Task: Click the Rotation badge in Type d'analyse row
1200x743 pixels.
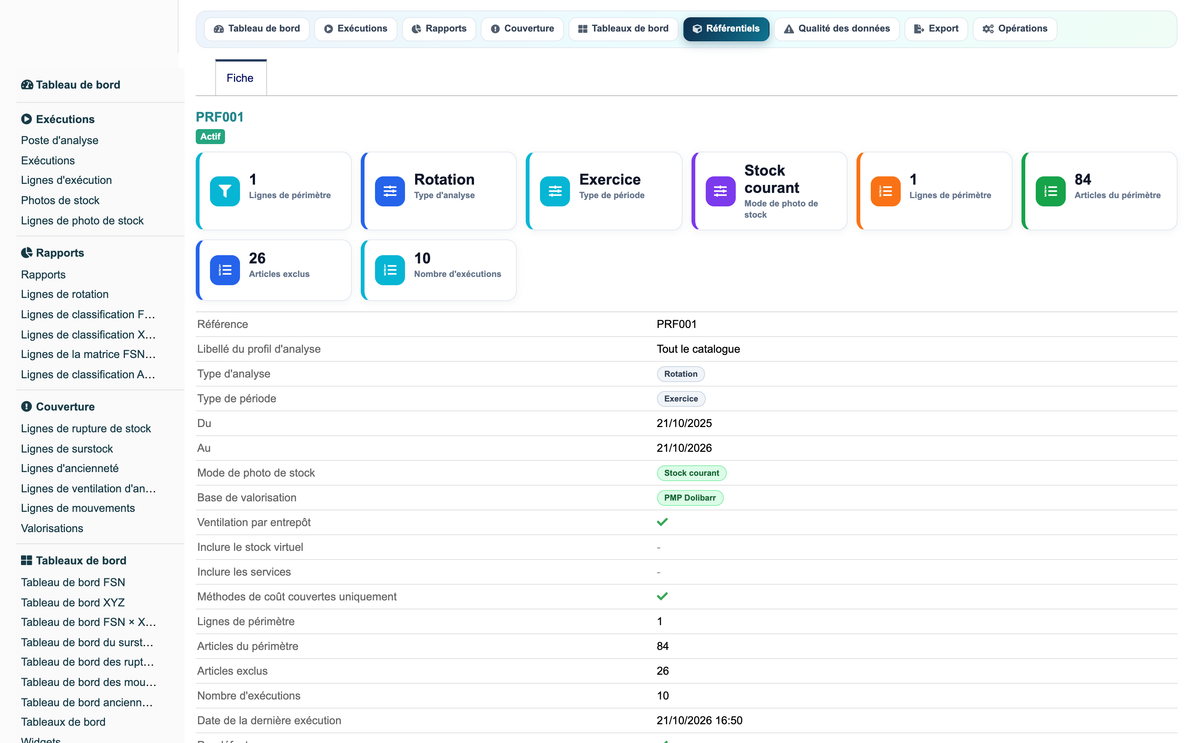Action: pos(681,374)
